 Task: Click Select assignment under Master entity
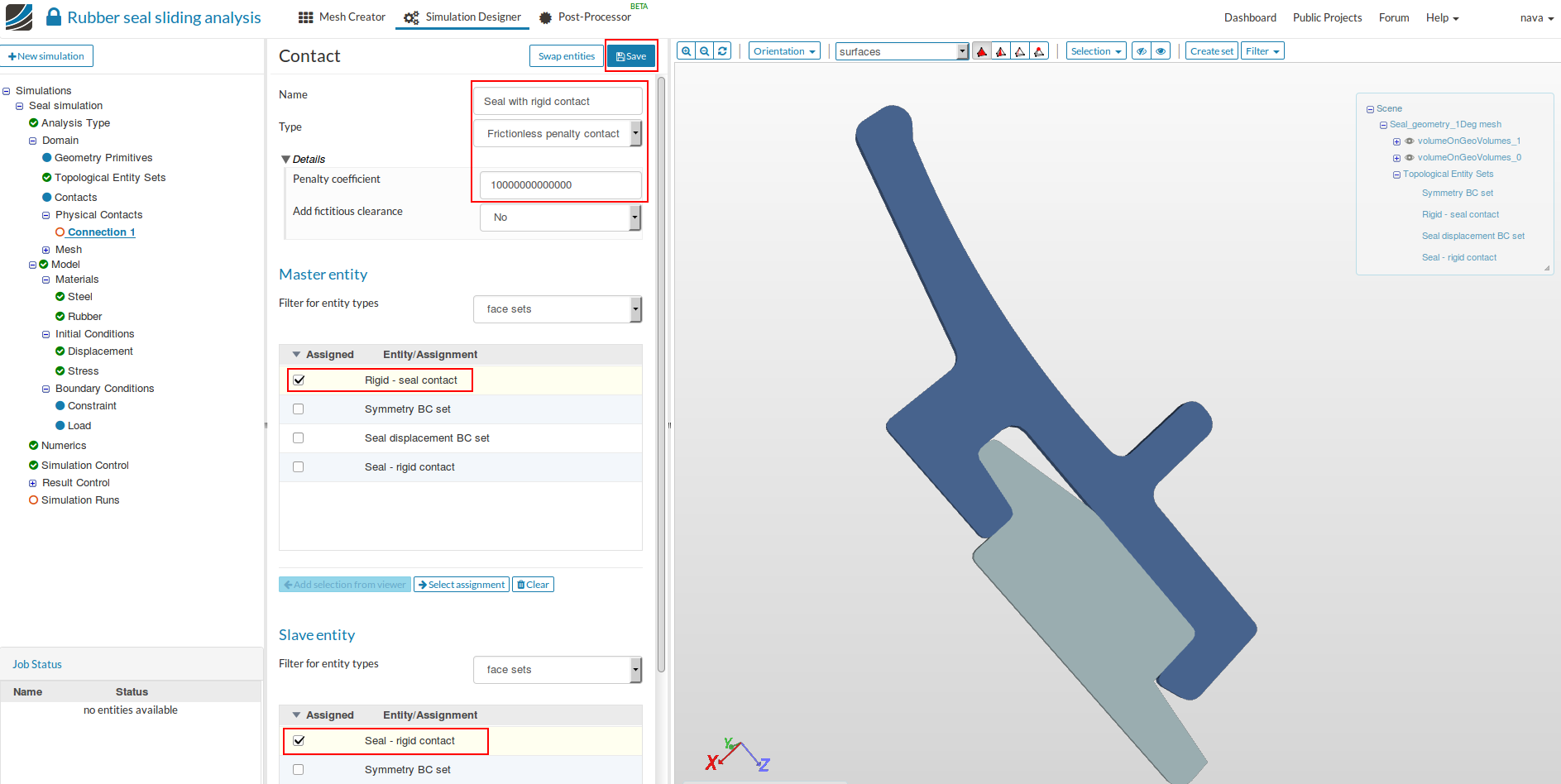(462, 585)
